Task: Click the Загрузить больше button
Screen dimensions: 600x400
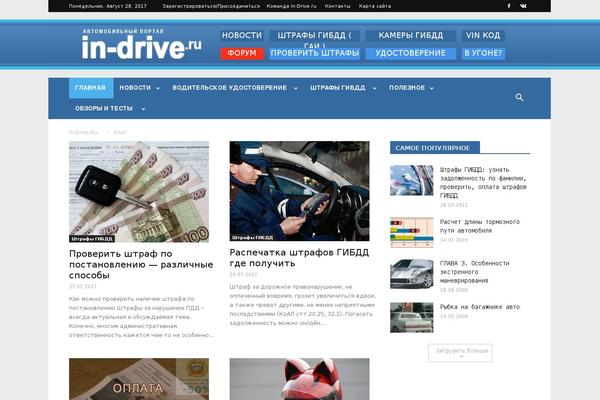Action: pyautogui.click(x=460, y=353)
